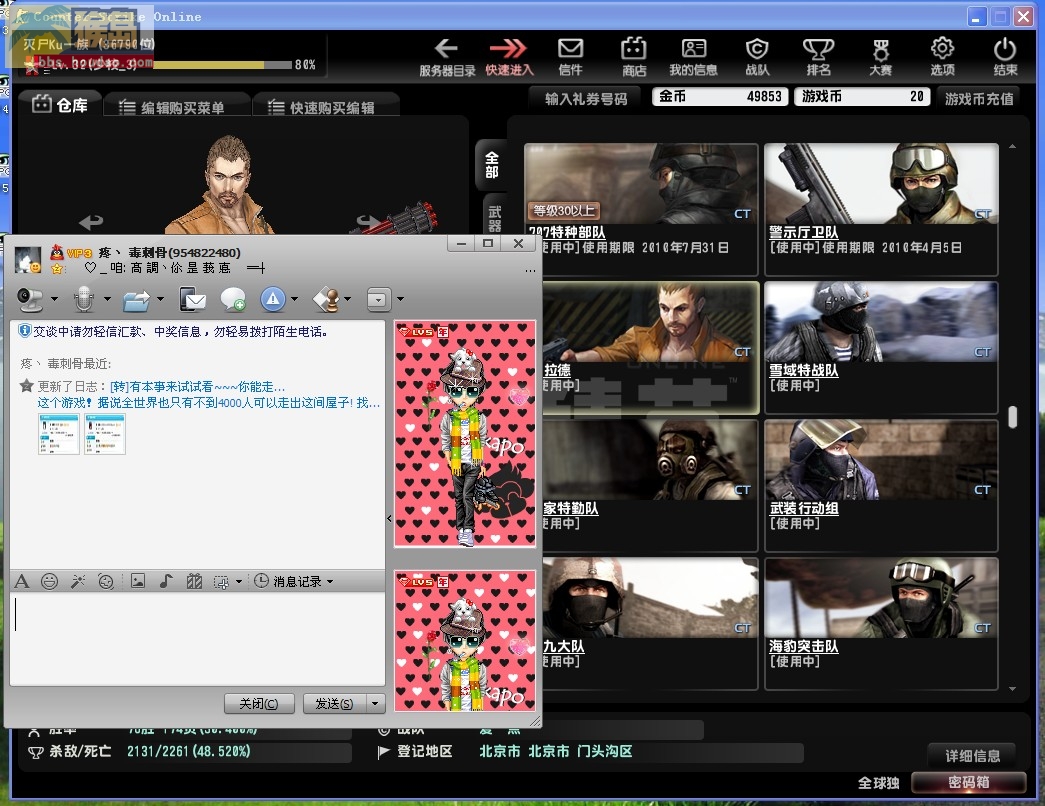Open the emoticon smiley picker
The width and height of the screenshot is (1045, 806).
pos(49,581)
